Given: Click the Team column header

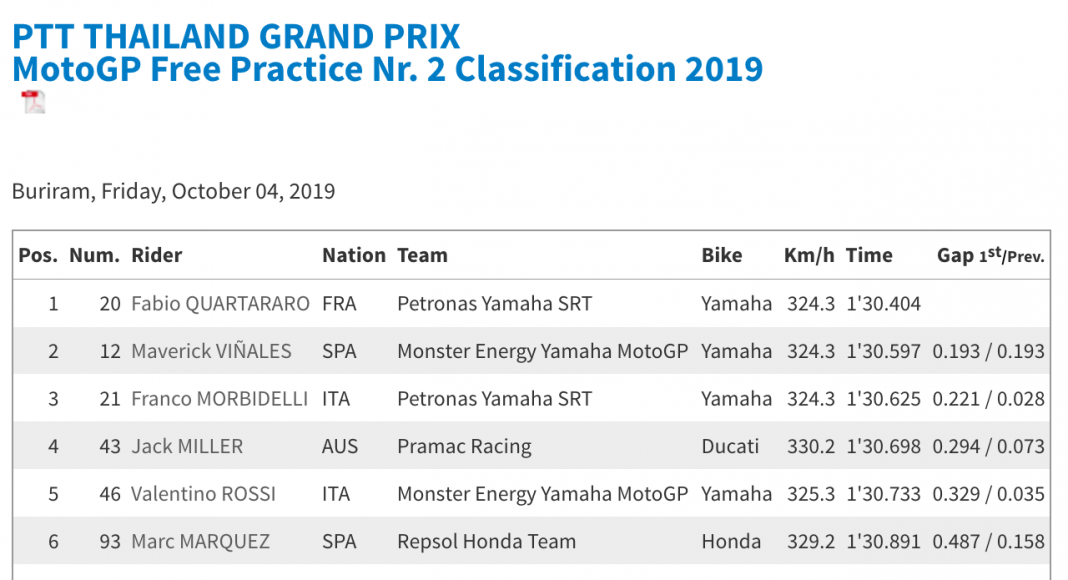Looking at the screenshot, I should (x=422, y=255).
